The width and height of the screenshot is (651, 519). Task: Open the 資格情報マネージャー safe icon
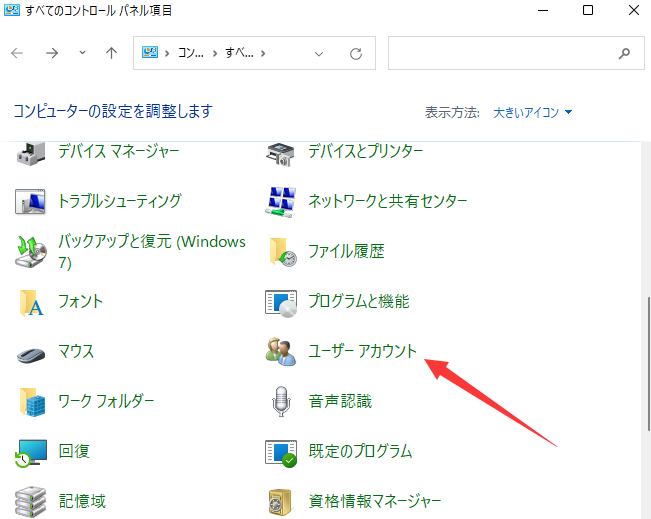(280, 502)
